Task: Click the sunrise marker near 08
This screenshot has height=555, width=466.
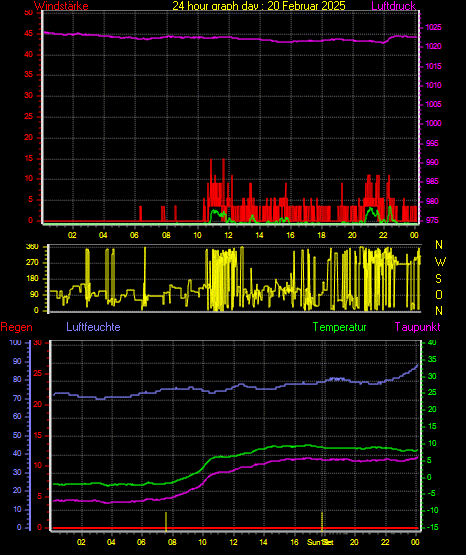Action: pyautogui.click(x=166, y=521)
